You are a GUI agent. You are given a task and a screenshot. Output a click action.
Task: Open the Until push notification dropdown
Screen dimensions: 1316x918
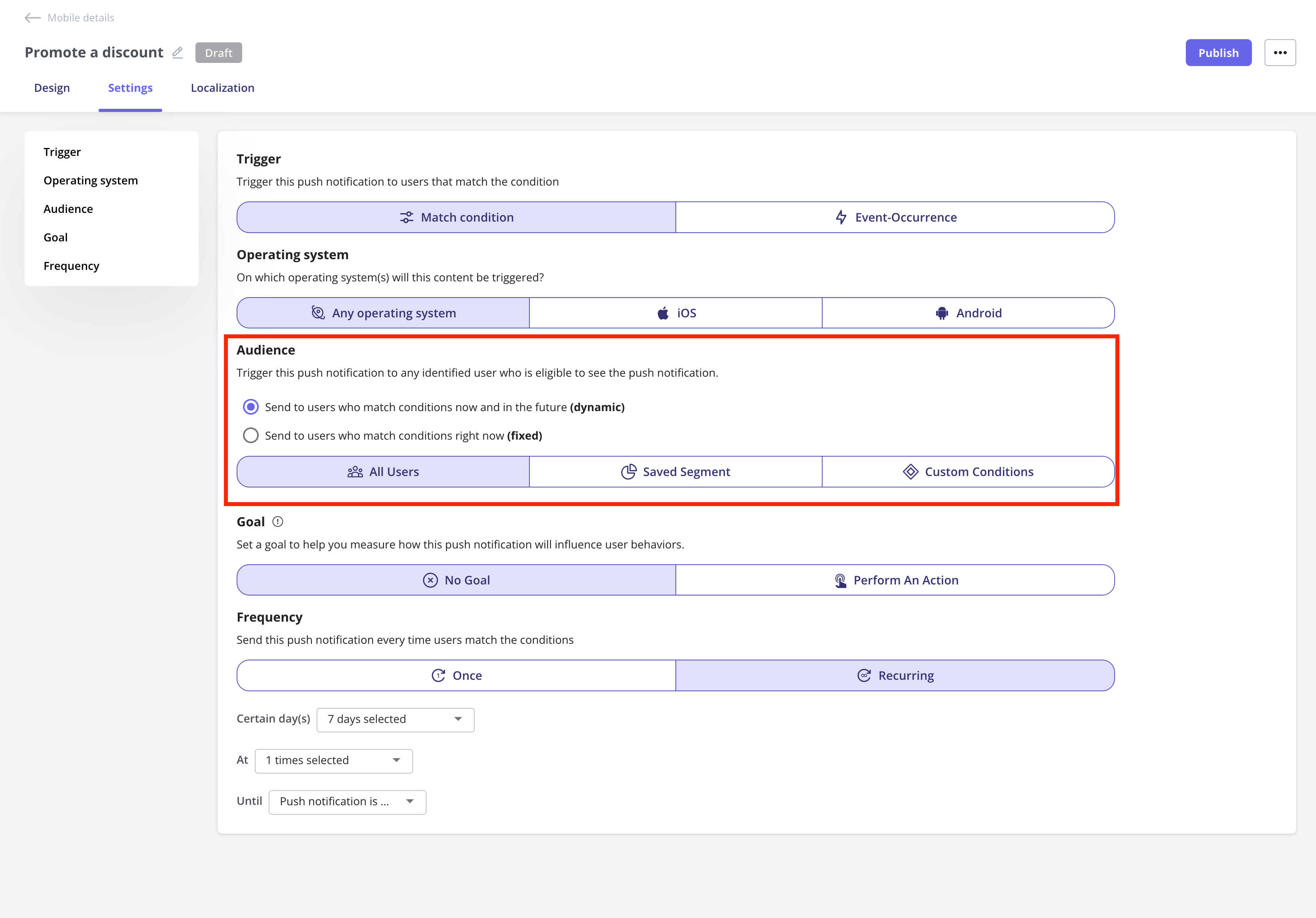pos(347,802)
